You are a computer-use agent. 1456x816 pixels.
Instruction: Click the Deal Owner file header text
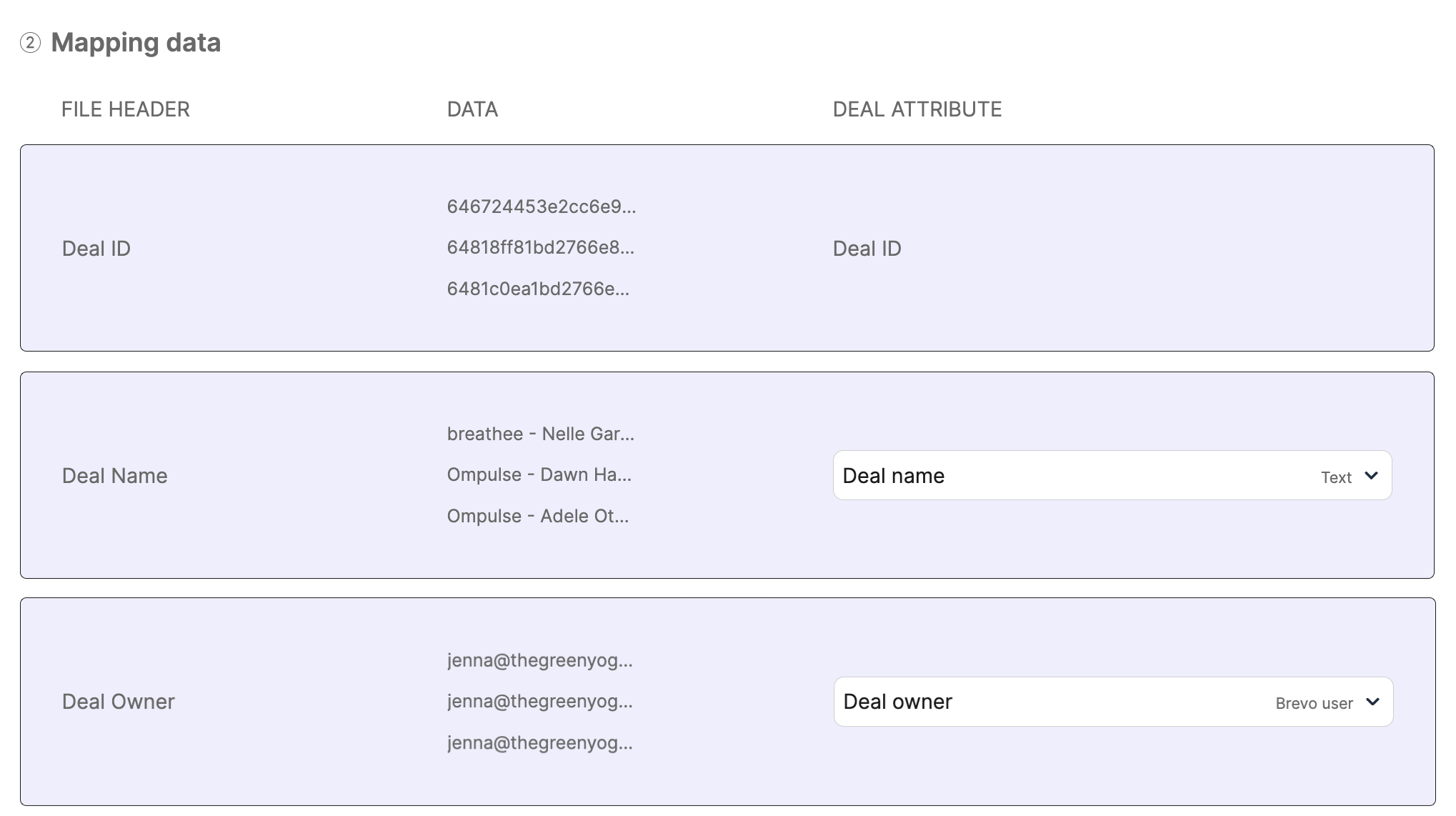(x=119, y=702)
